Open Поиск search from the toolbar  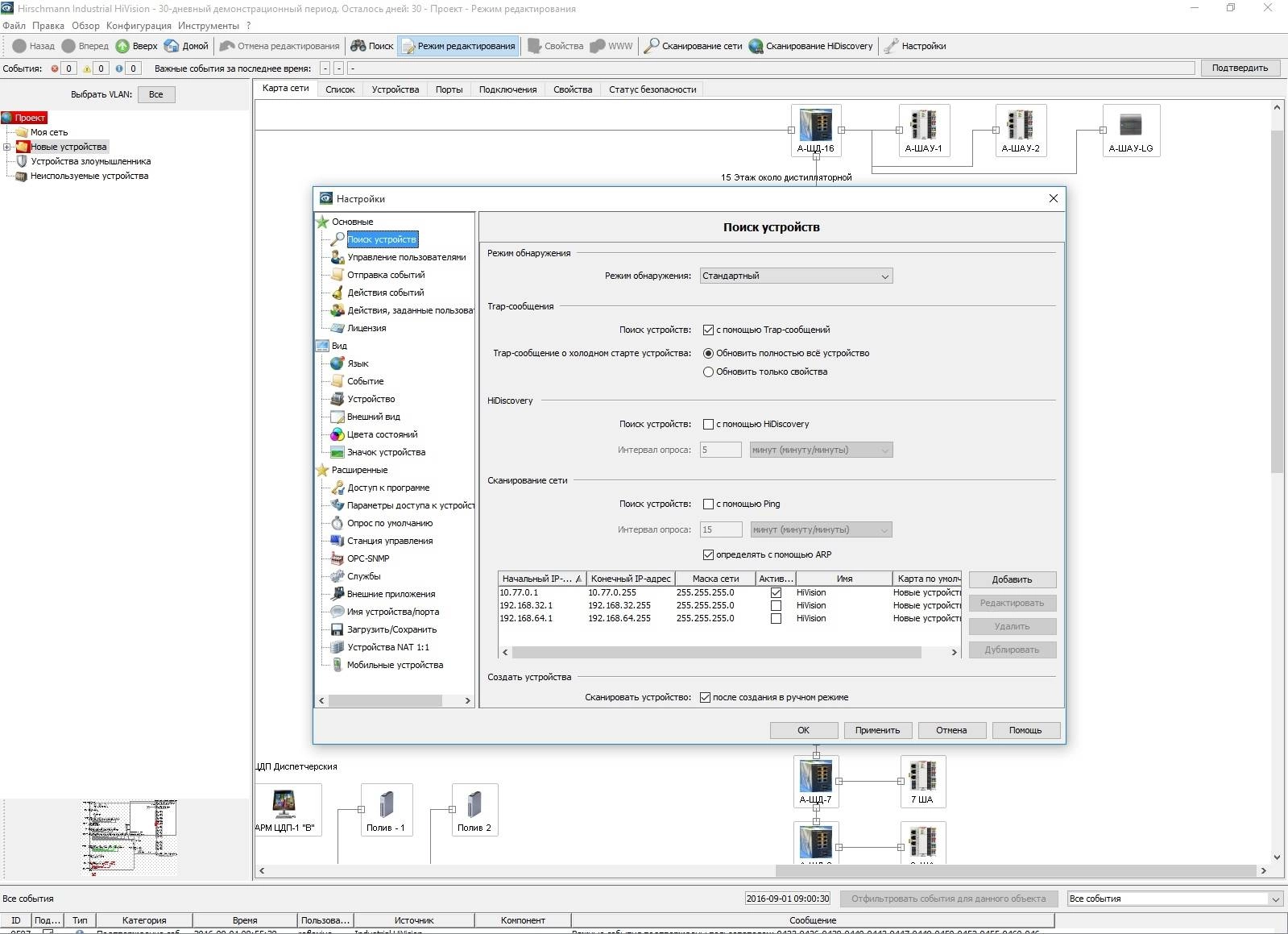pyautogui.click(x=372, y=46)
